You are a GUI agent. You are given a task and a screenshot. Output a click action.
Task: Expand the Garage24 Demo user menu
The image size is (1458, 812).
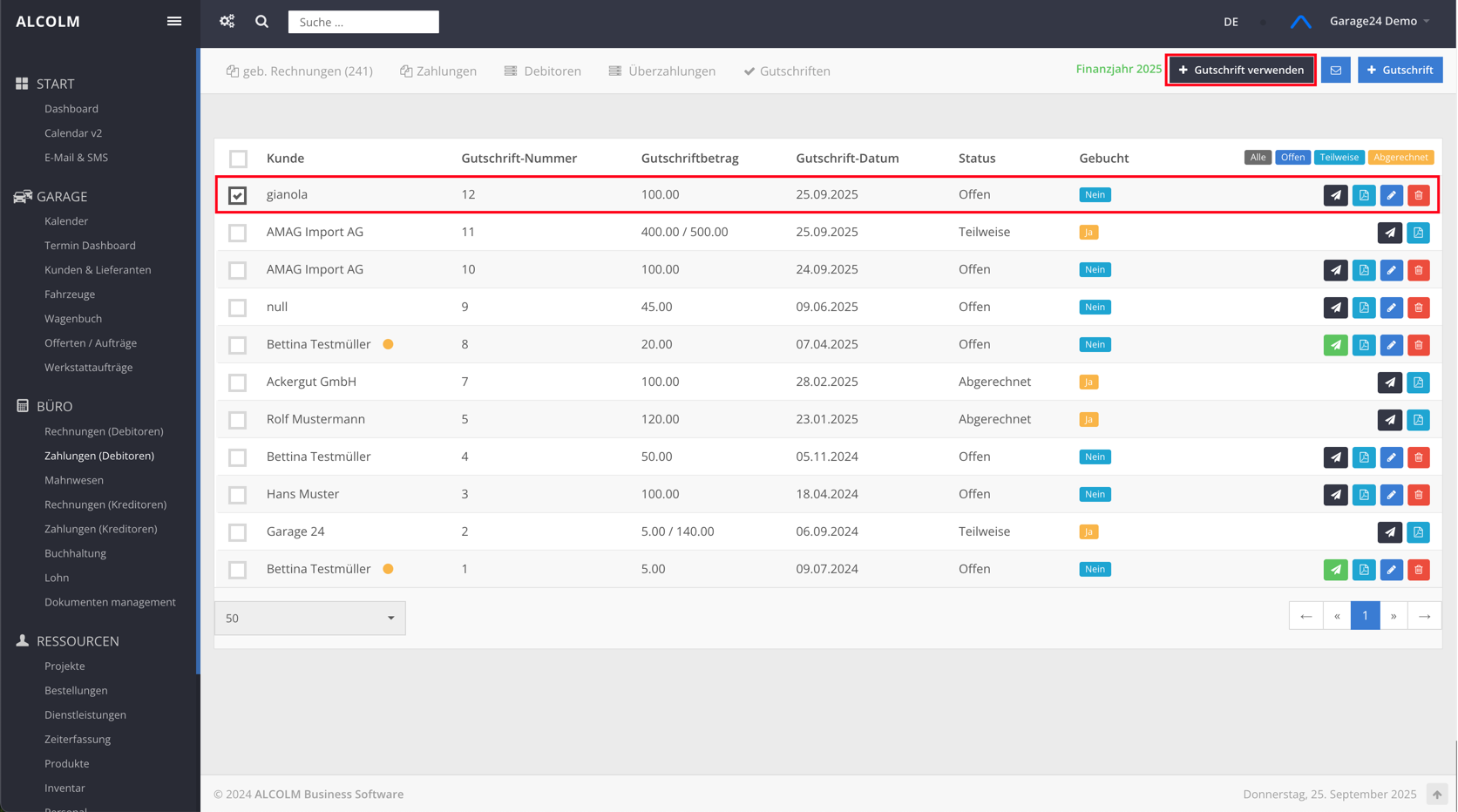pyautogui.click(x=1379, y=22)
